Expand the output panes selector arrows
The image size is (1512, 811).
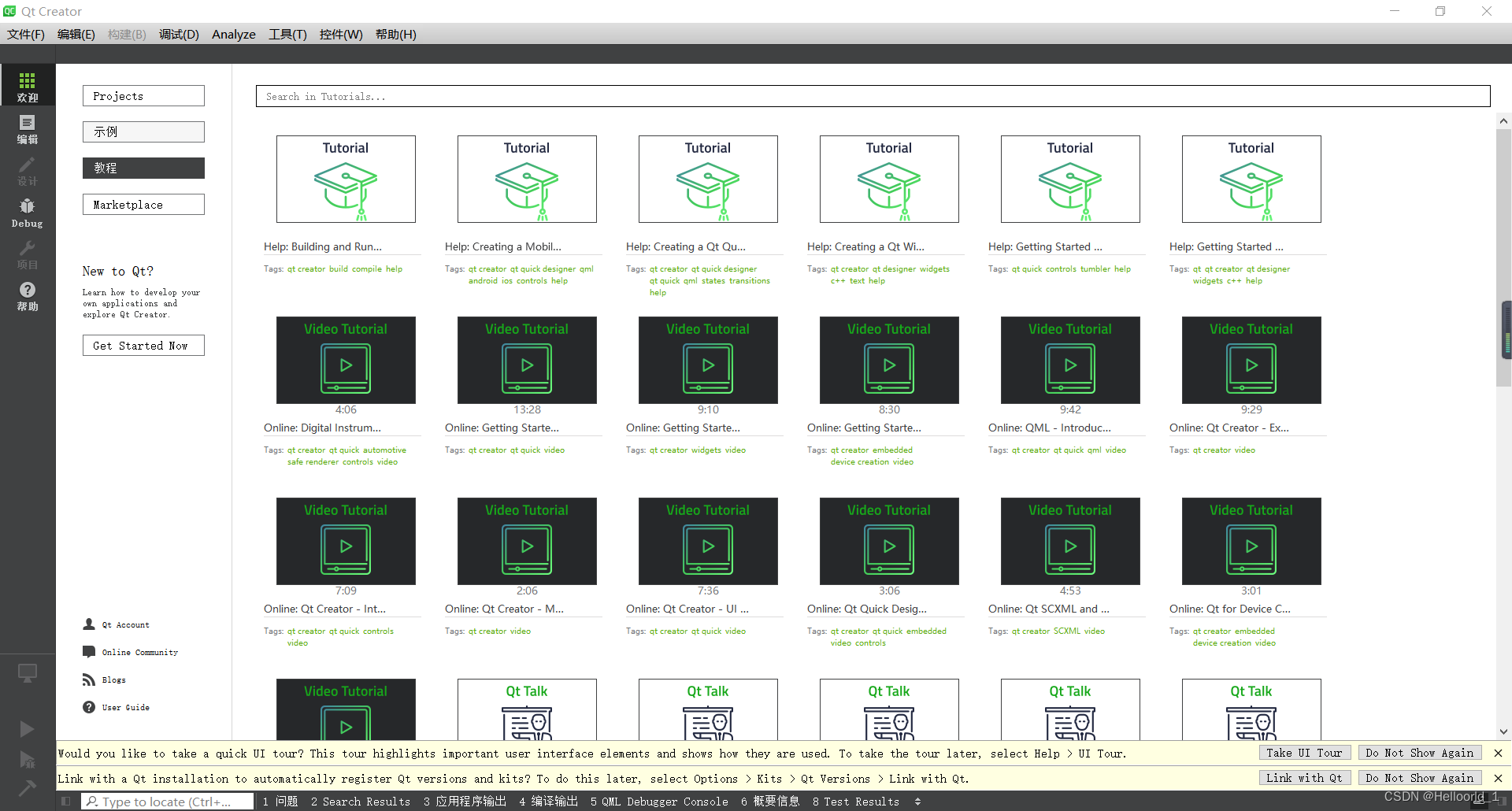coord(917,802)
